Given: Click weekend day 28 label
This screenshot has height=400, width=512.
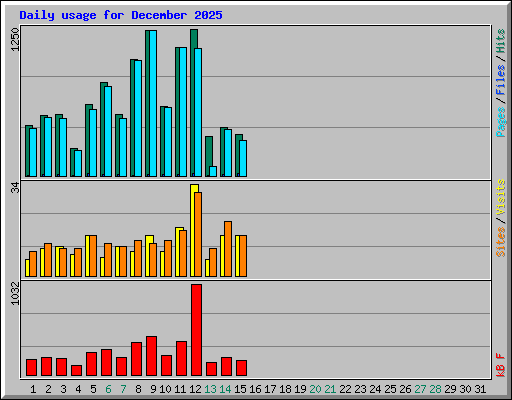Looking at the screenshot, I should 435,389.
